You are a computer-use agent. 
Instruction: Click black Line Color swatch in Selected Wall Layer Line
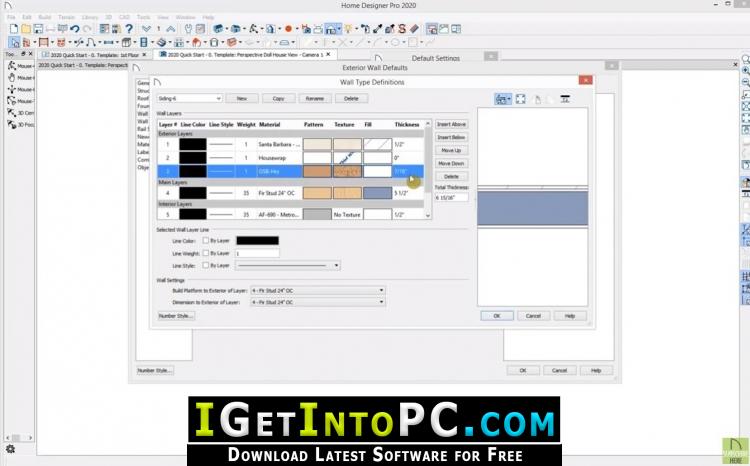pyautogui.click(x=257, y=241)
